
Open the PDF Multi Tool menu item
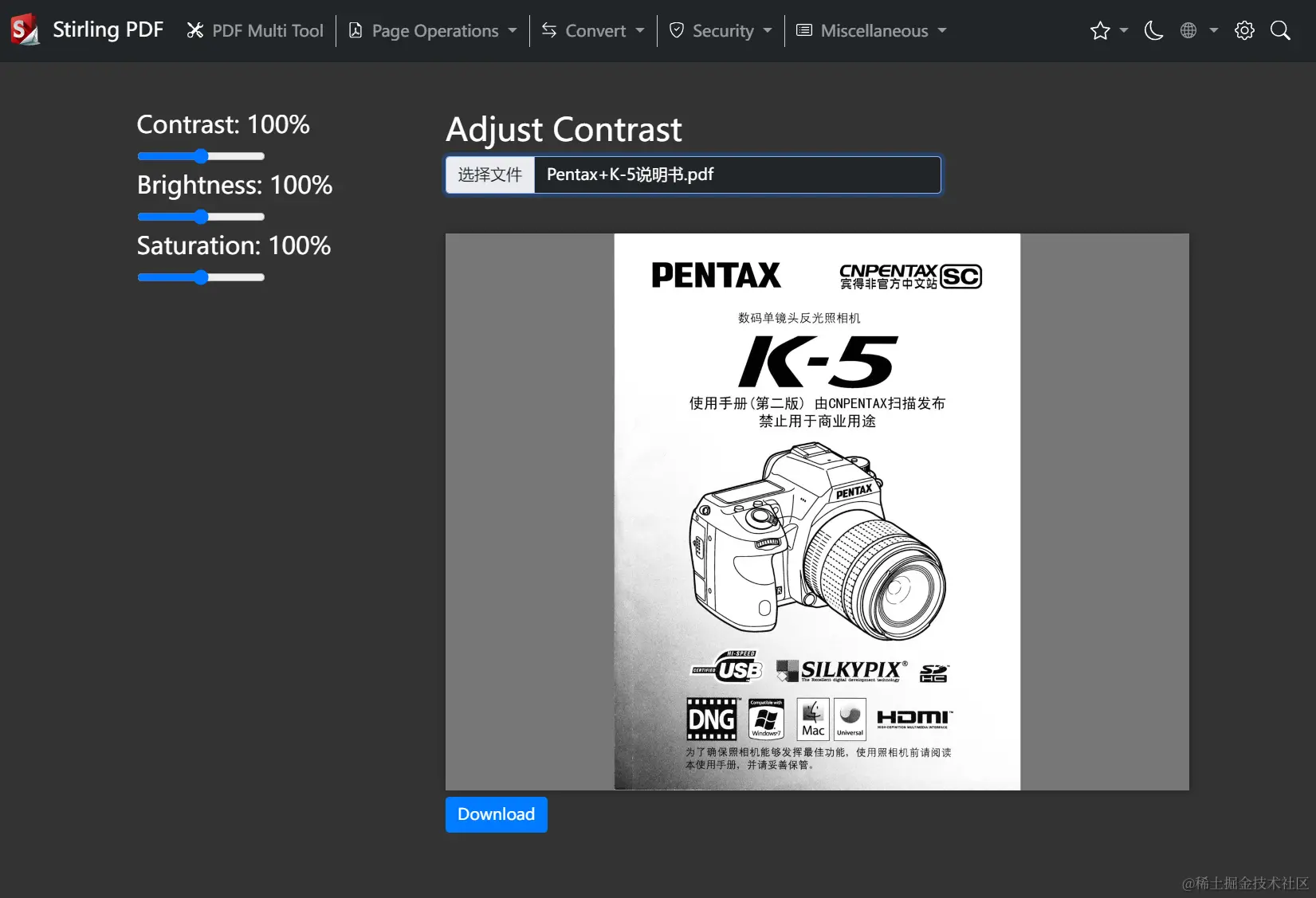click(255, 30)
